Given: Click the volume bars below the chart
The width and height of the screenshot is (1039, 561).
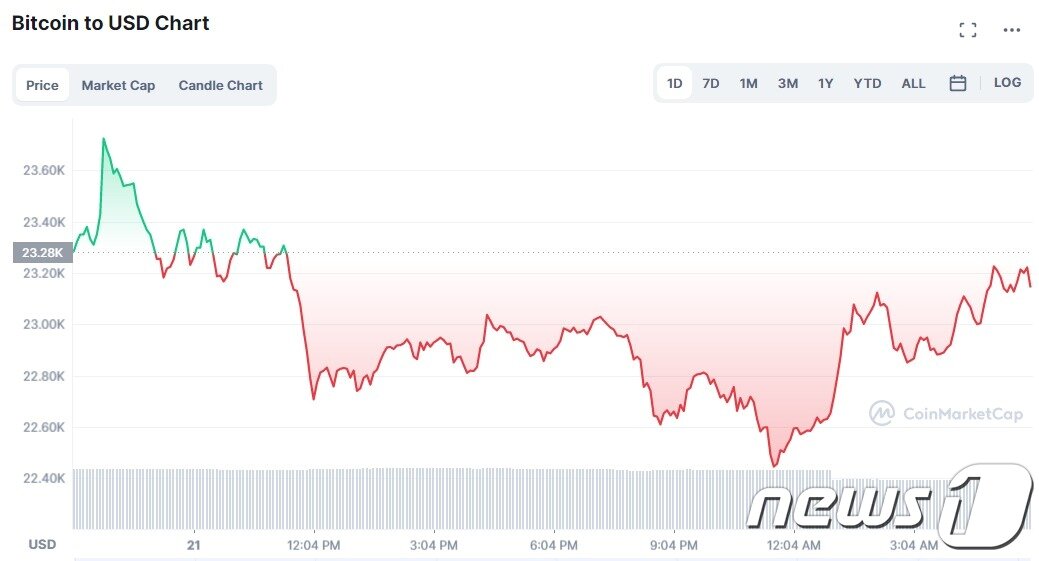Looking at the screenshot, I should coord(451,499).
